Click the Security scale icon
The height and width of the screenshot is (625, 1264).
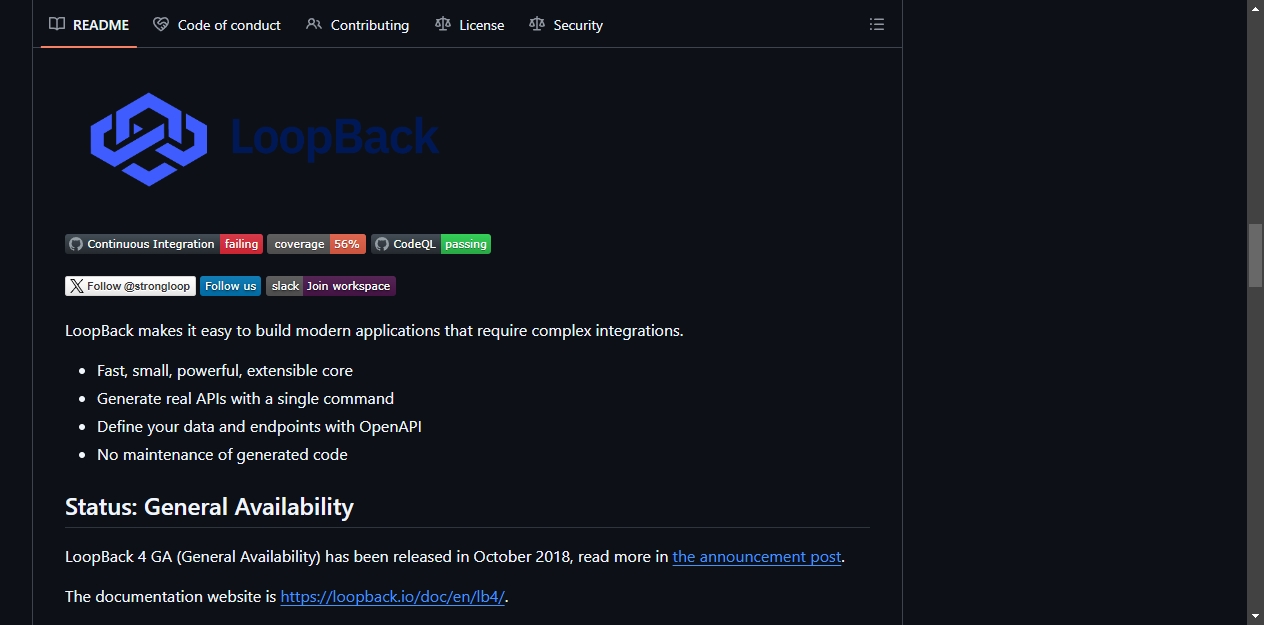tap(537, 24)
